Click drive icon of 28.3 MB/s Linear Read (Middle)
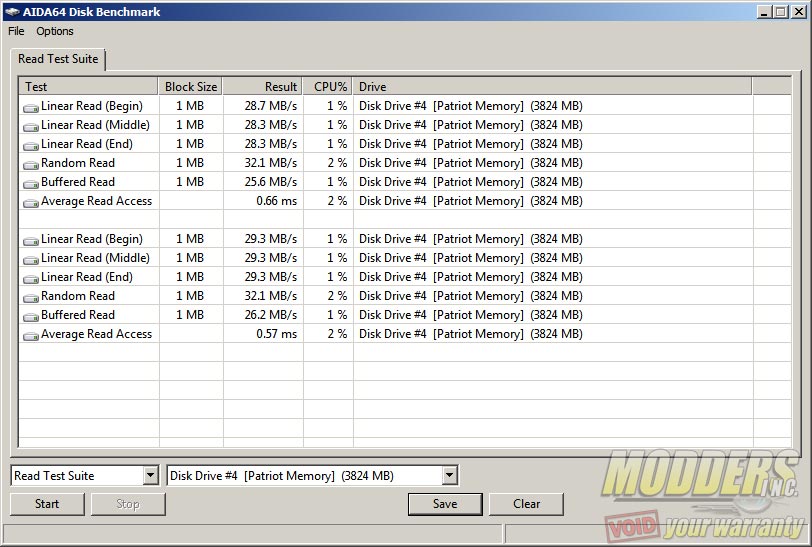This screenshot has width=812, height=547. [x=31, y=127]
